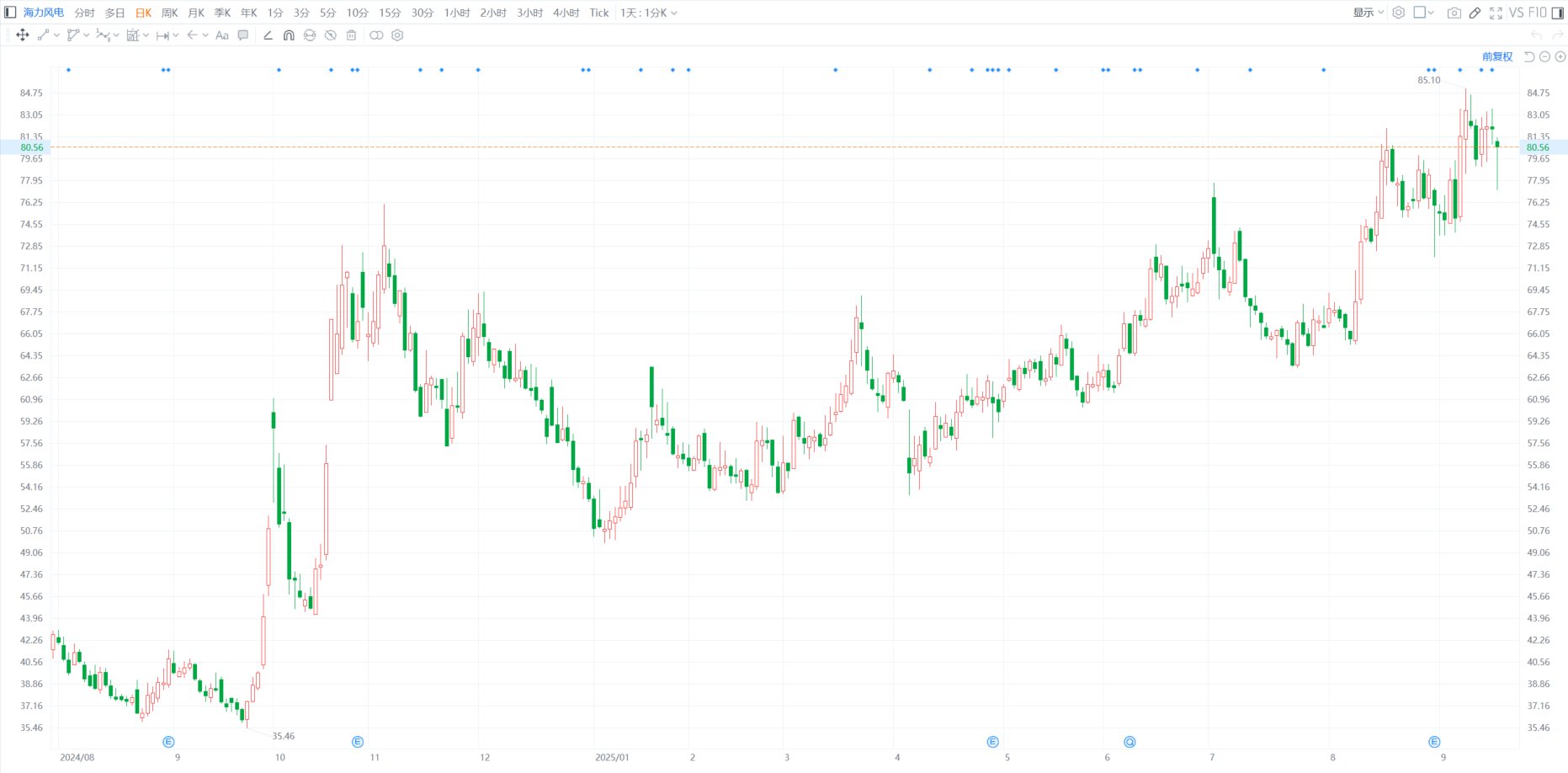
Task: Open the top-right chart settings gear
Action: [1399, 13]
